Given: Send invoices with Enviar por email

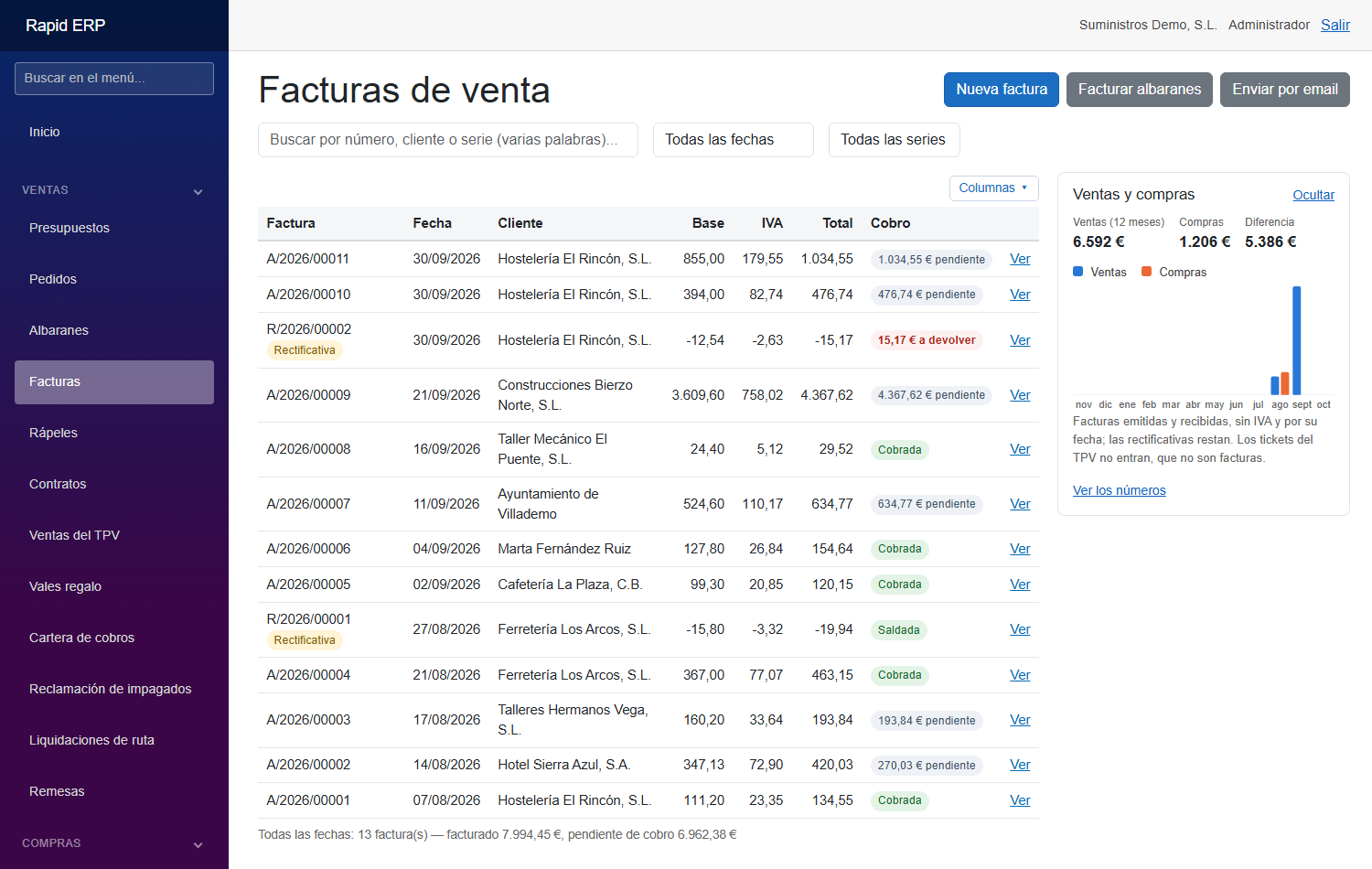Looking at the screenshot, I should pyautogui.click(x=1285, y=90).
